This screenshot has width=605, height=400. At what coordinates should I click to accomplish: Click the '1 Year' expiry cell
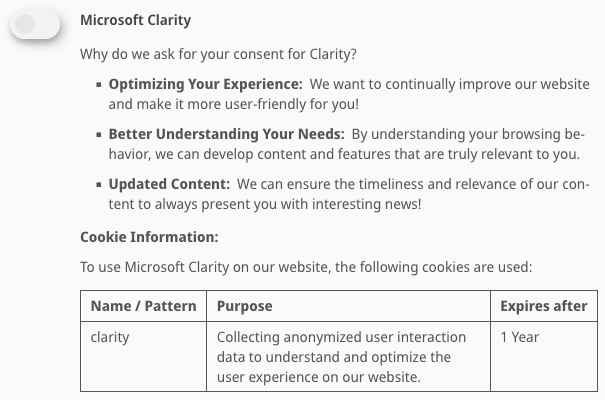pyautogui.click(x=520, y=337)
